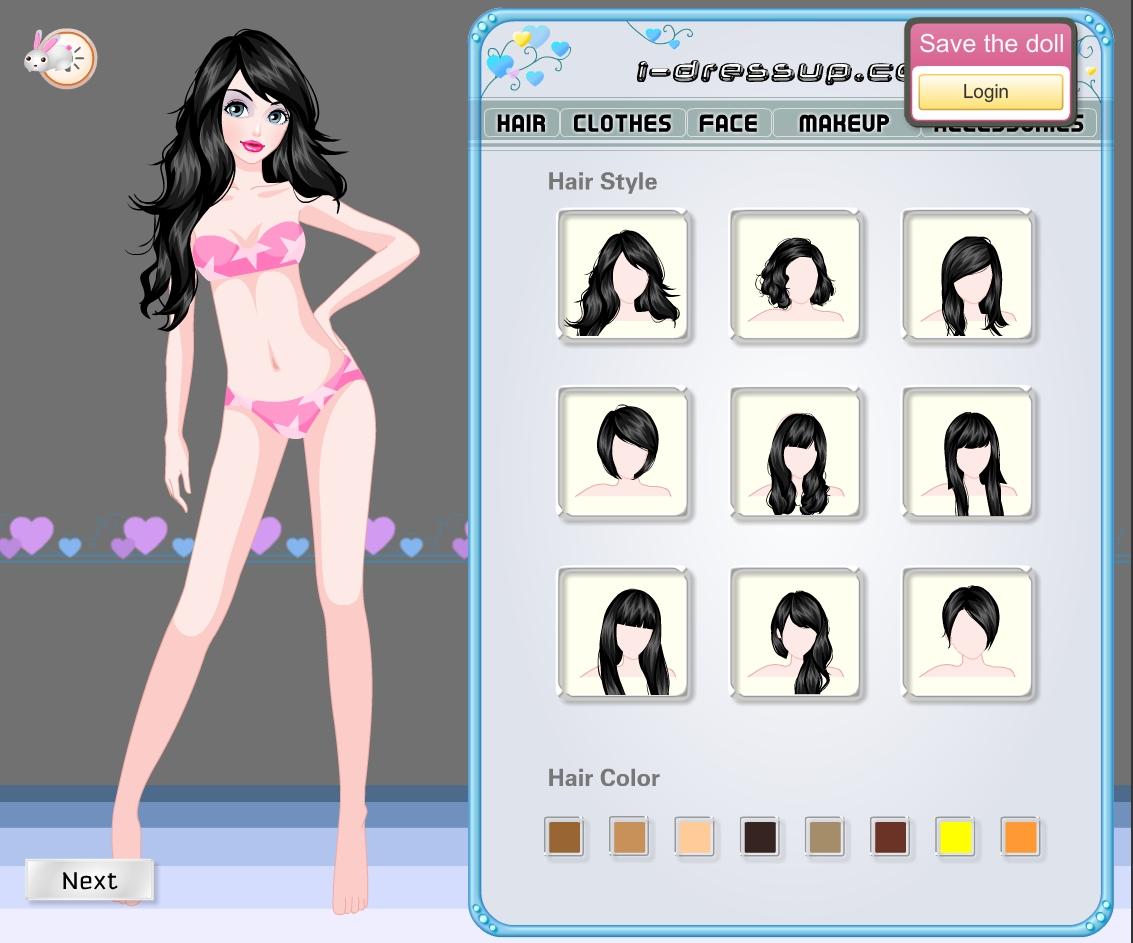Choose the black hair color swatch

759,837
